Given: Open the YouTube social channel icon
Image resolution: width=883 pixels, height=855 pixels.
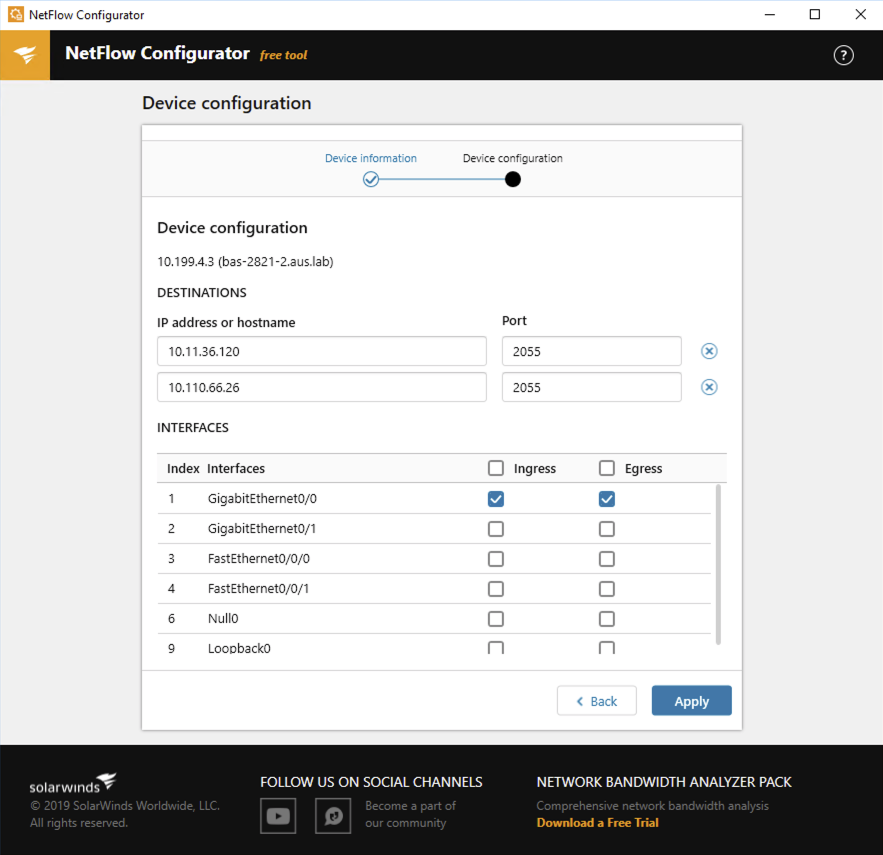Looking at the screenshot, I should [278, 816].
